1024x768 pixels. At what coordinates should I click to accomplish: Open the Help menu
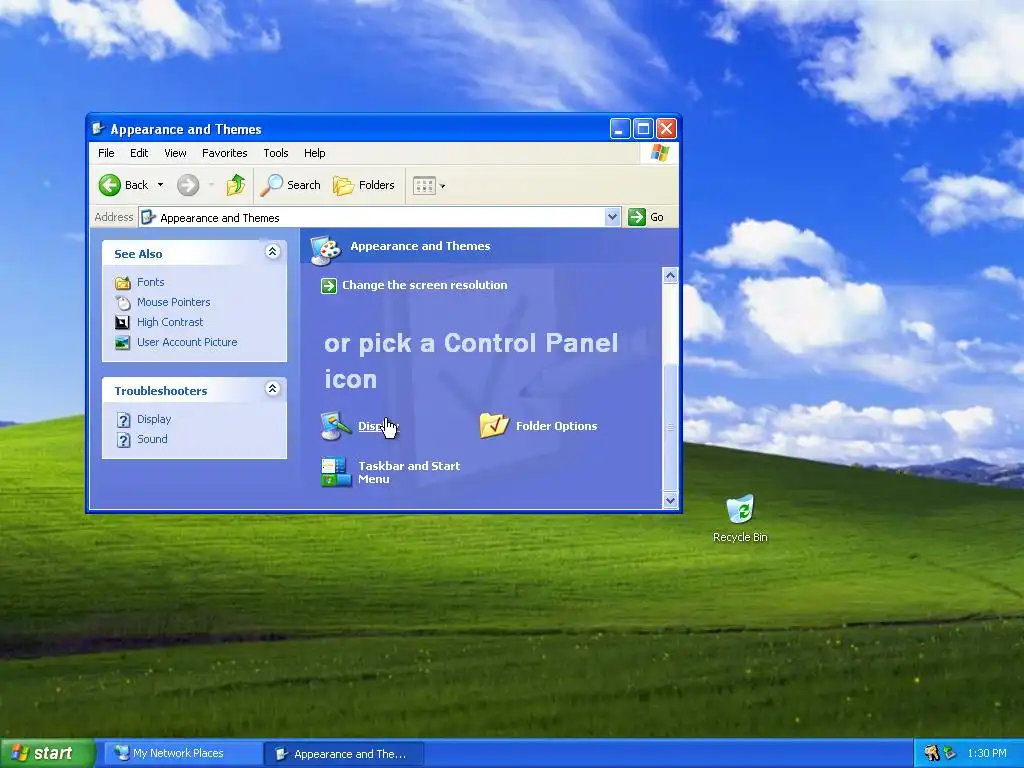point(314,153)
